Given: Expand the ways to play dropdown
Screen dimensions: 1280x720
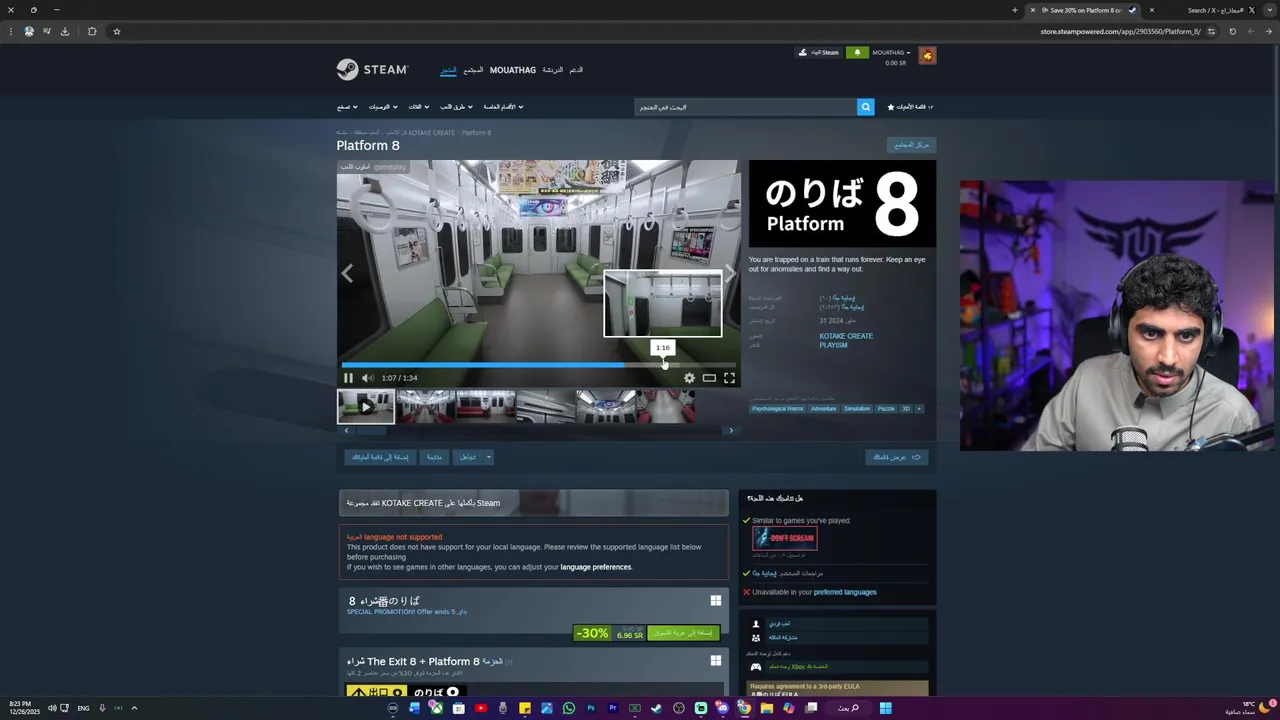Looking at the screenshot, I should (x=456, y=107).
